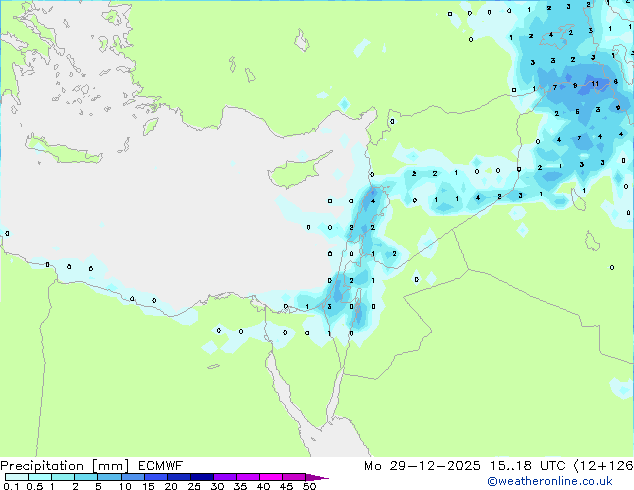The image size is (634, 490).
Task: Pick the 15–20 mm legend color swatch
Action: tap(156, 477)
